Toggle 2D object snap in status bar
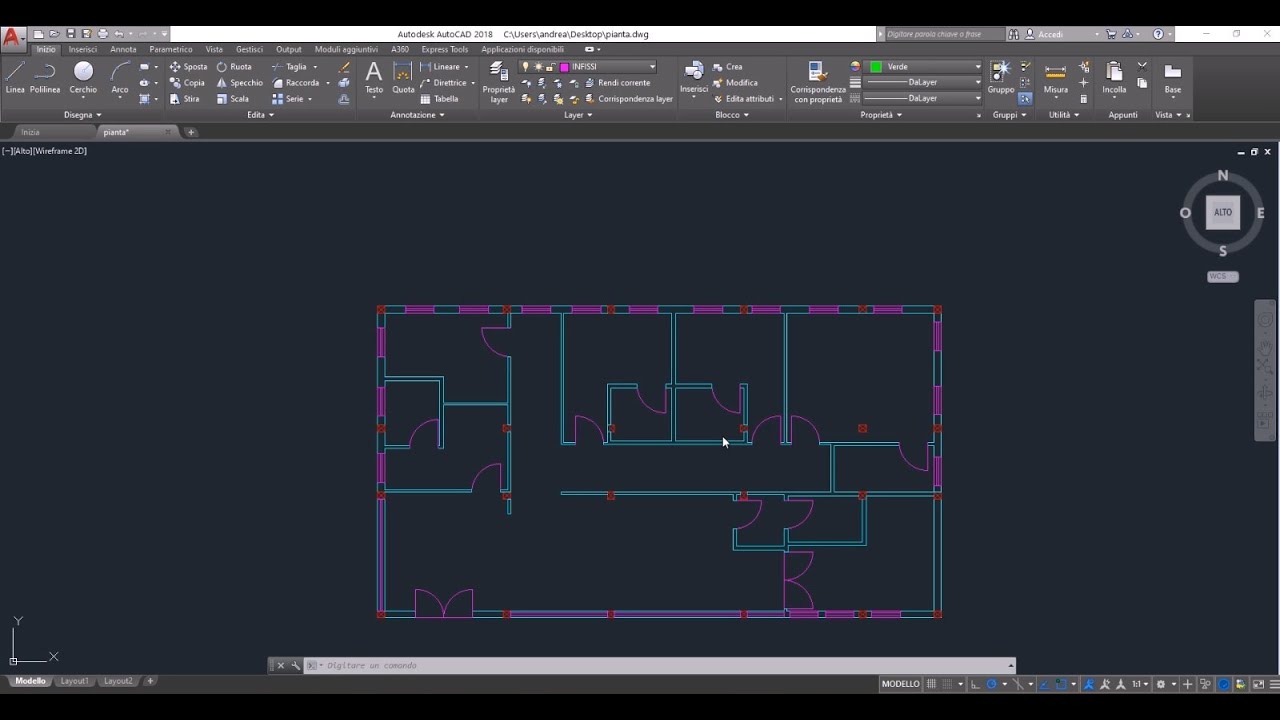 (x=1060, y=684)
